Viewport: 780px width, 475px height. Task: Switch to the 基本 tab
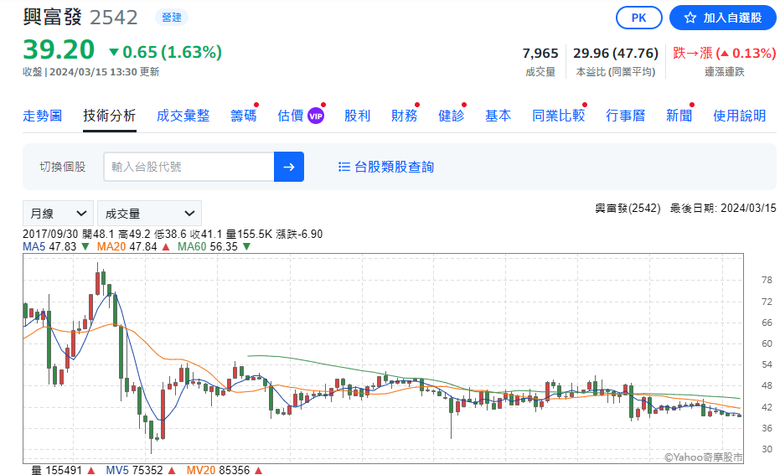498,116
